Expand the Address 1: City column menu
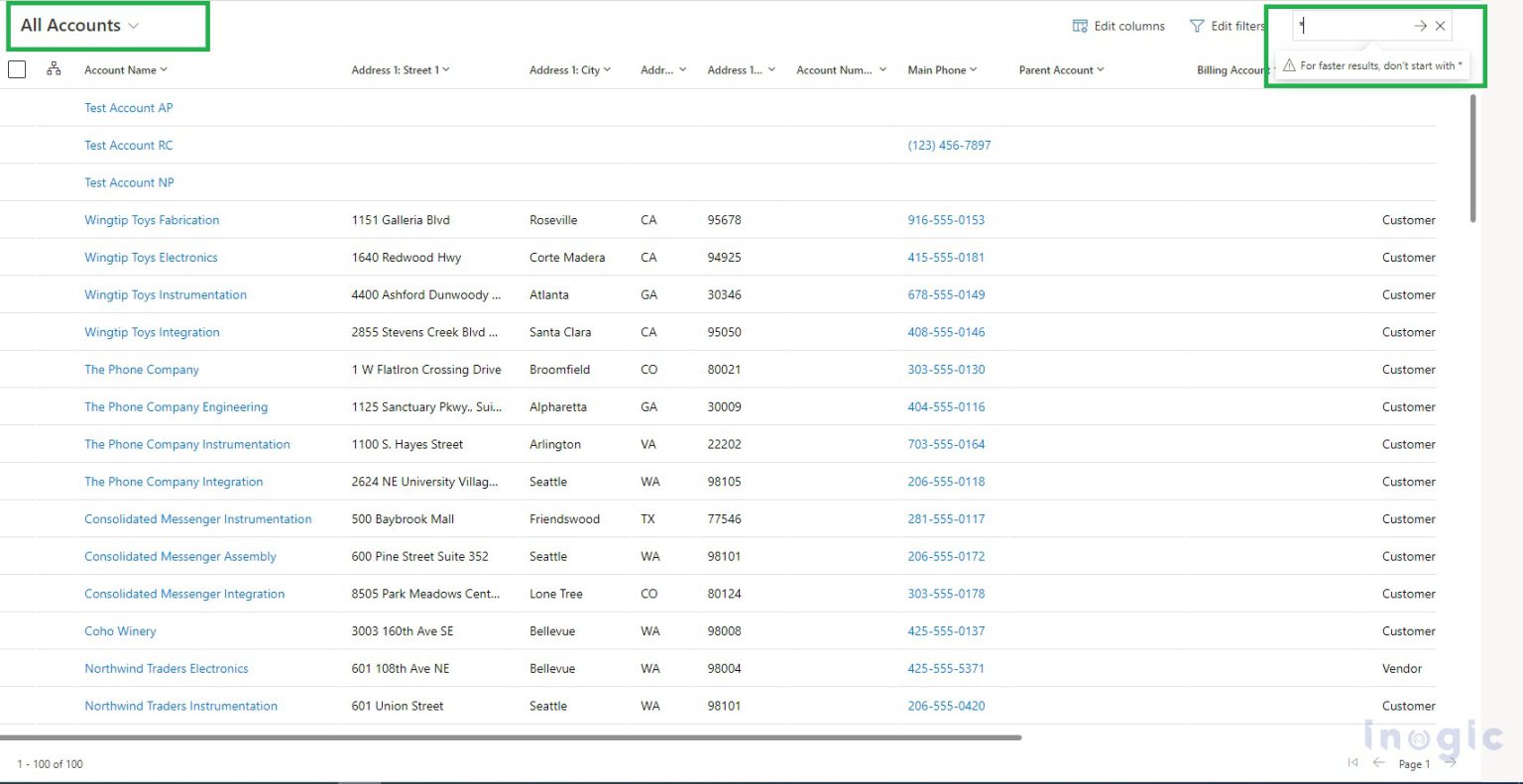 click(x=606, y=69)
